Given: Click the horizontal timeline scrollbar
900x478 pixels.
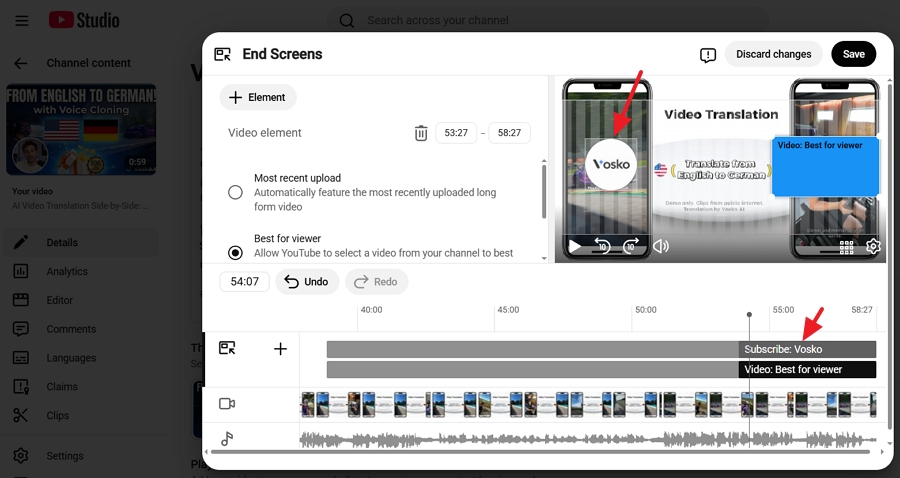Looking at the screenshot, I should 541,452.
